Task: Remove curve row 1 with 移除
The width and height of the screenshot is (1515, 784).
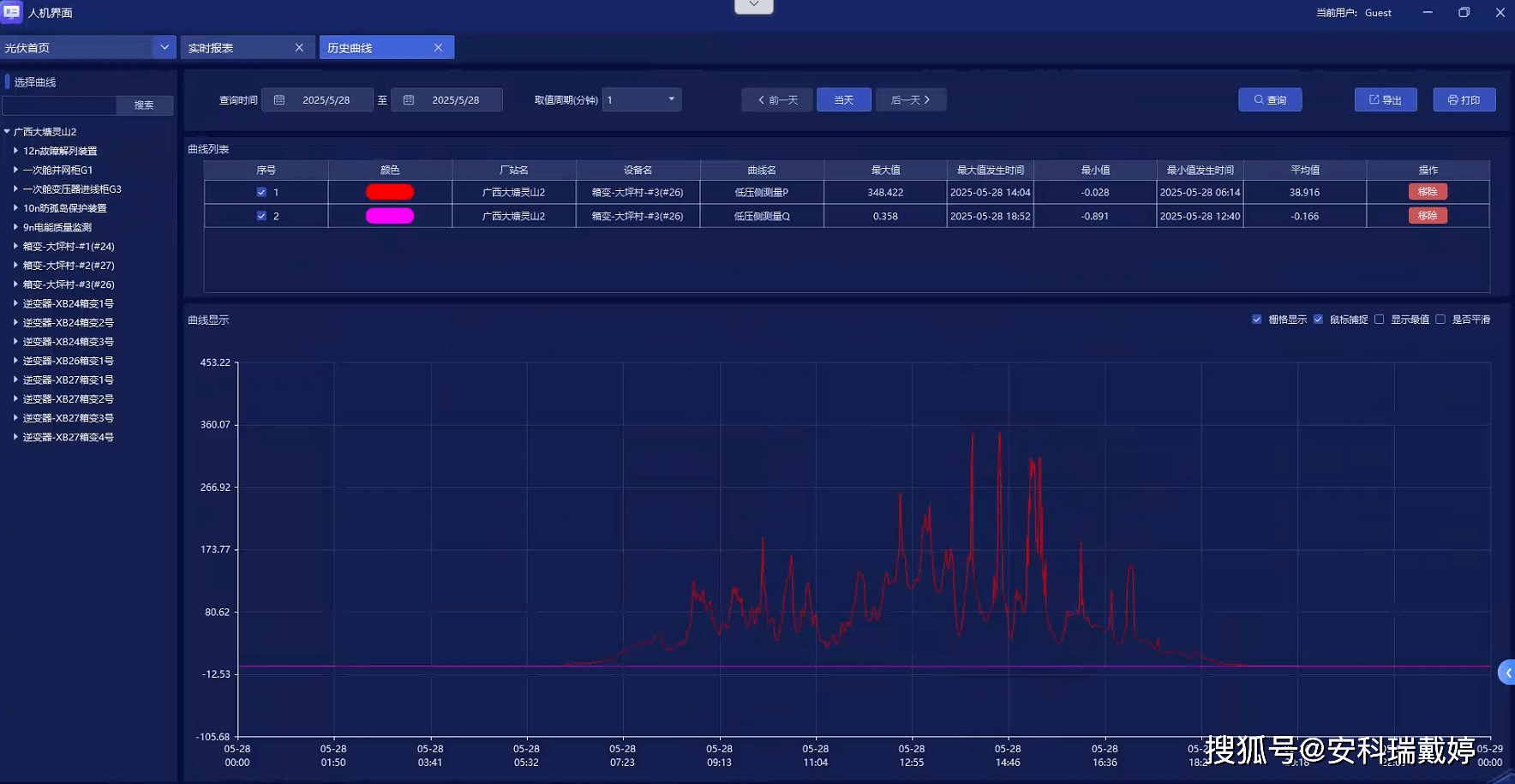Action: click(1428, 192)
